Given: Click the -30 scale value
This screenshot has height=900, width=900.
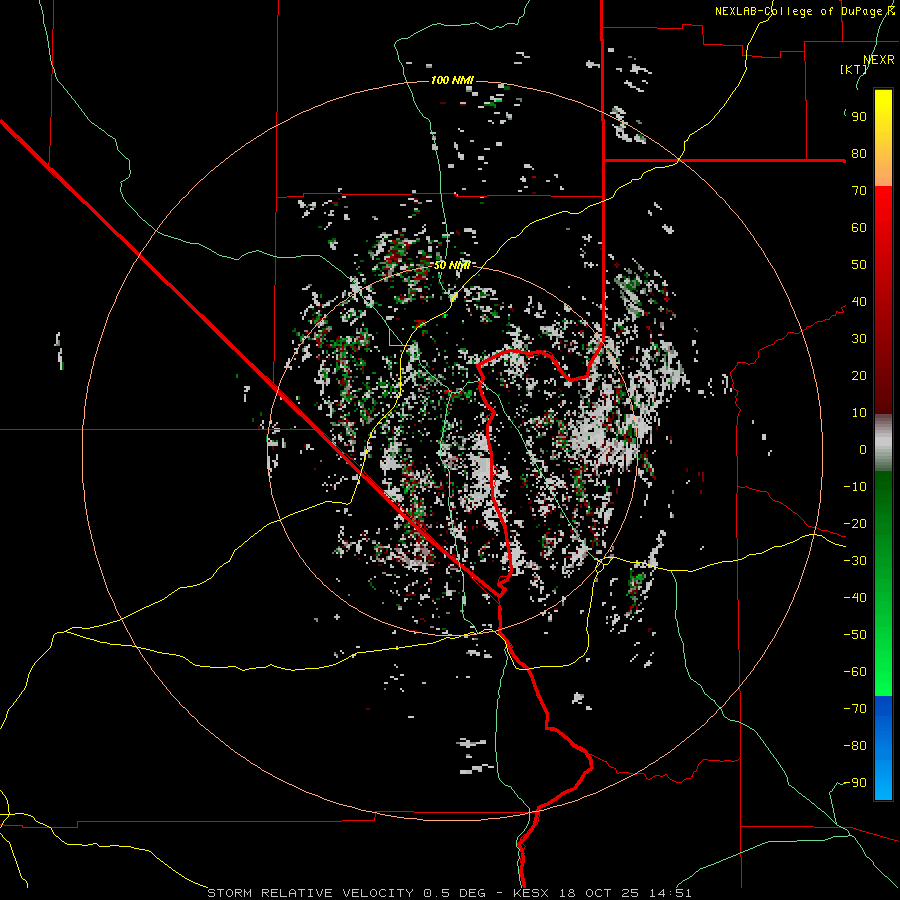Looking at the screenshot, I should pyautogui.click(x=855, y=561).
